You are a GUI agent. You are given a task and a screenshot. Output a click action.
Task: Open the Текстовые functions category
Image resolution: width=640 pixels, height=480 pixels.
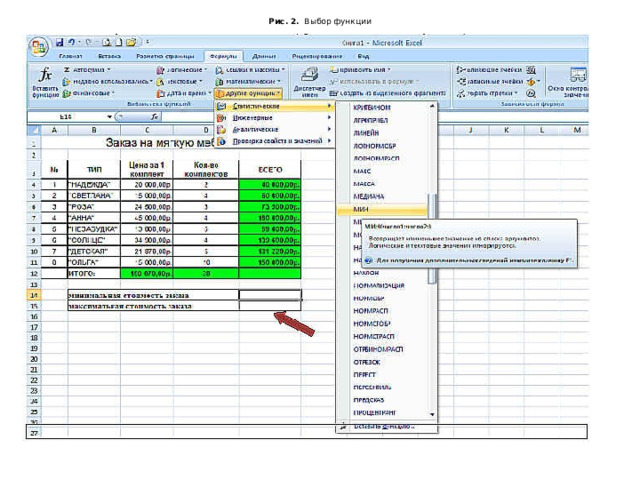180,82
